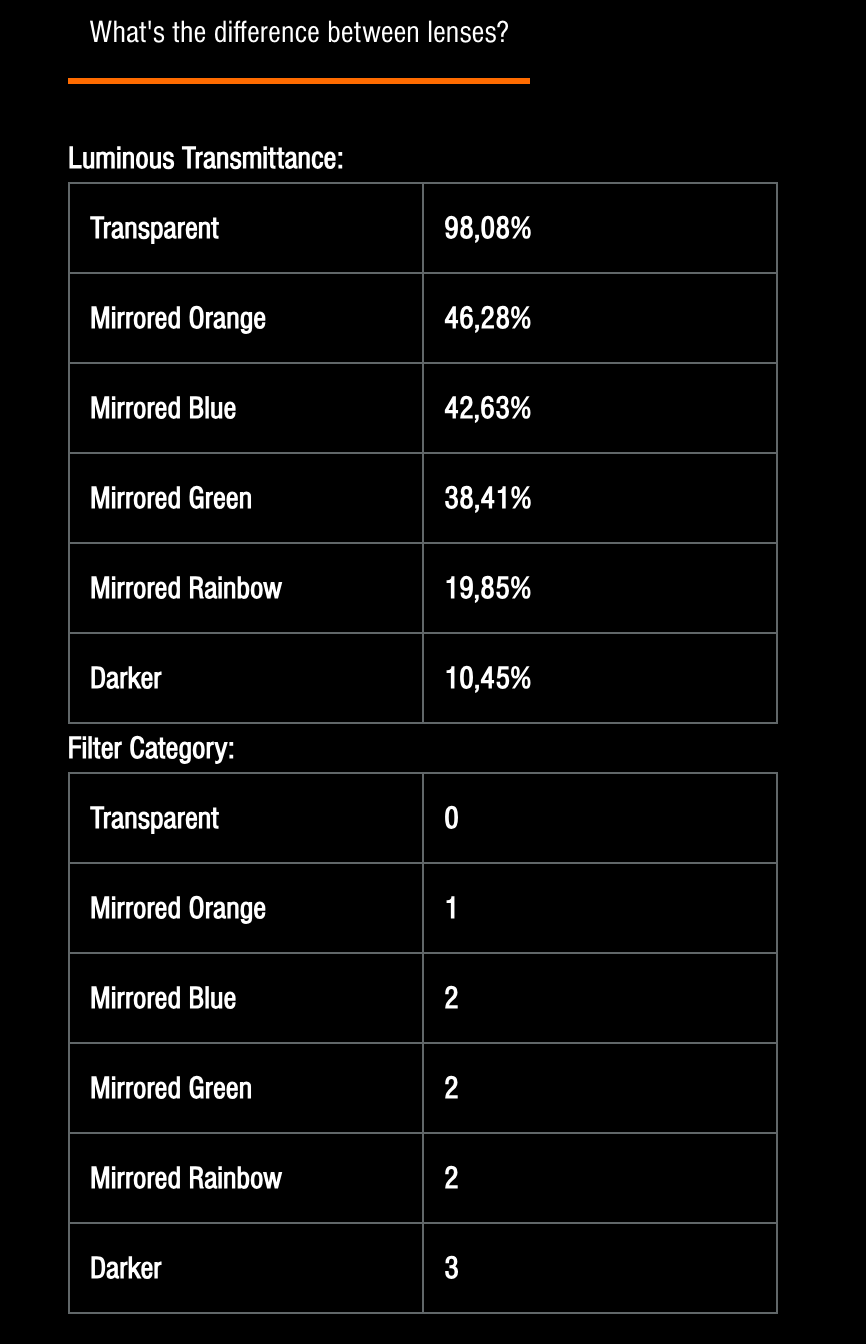
Task: Click the 42,63% value cell
Action: 600,408
